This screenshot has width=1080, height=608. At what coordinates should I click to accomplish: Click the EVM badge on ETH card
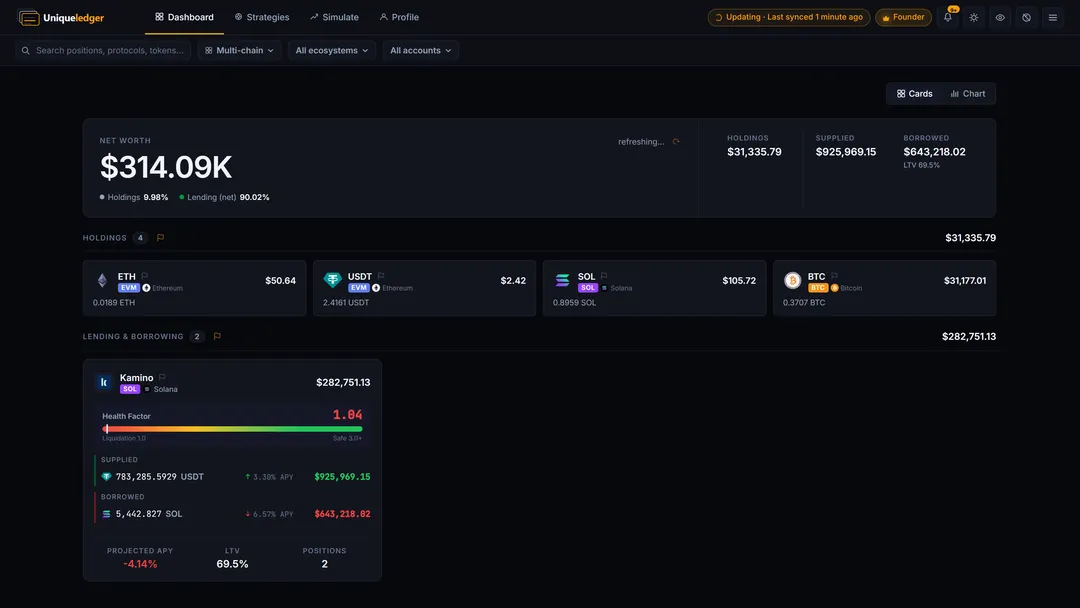click(129, 288)
